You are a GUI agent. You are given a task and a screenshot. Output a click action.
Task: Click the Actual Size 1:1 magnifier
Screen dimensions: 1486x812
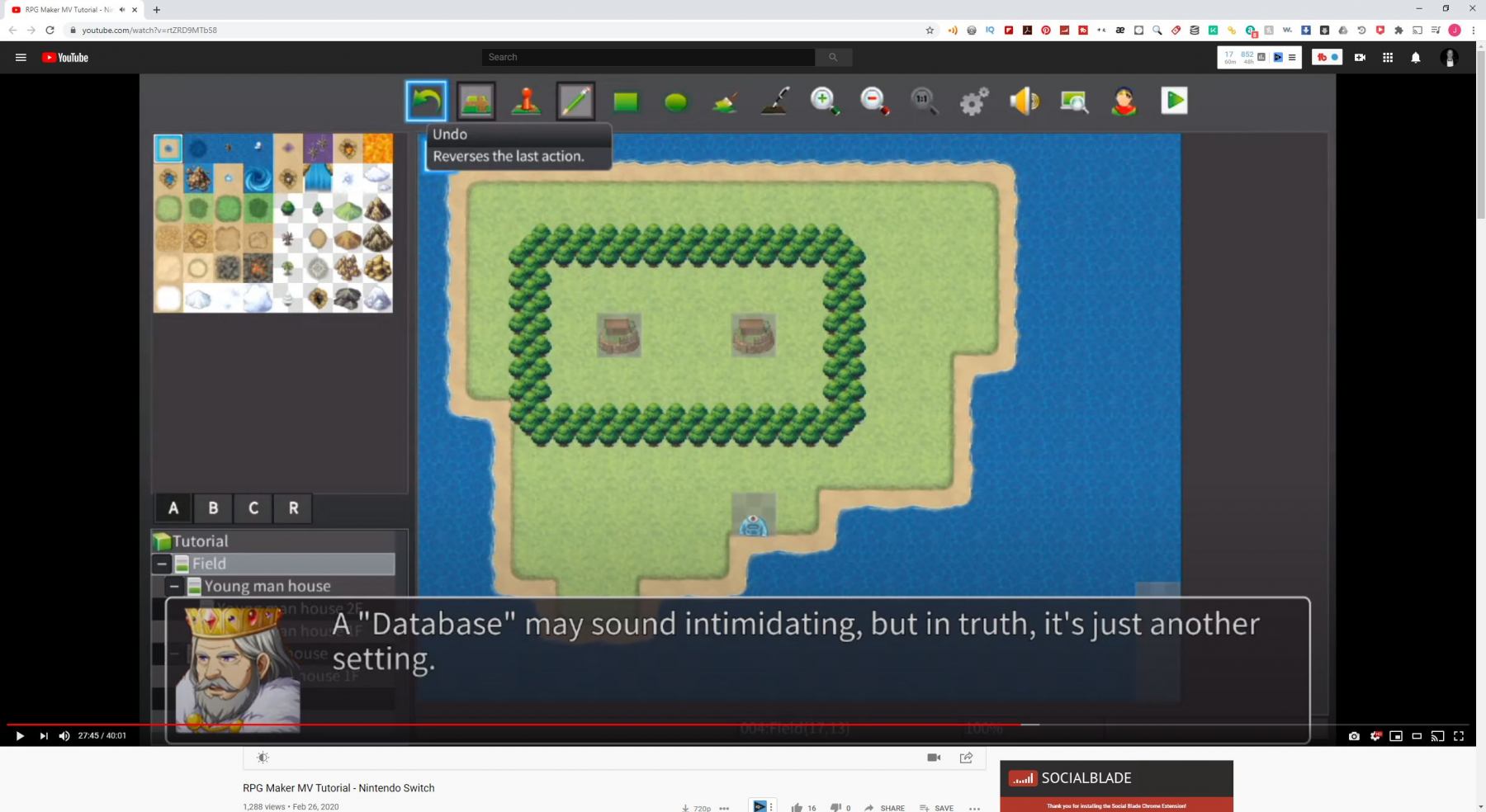pyautogui.click(x=924, y=101)
